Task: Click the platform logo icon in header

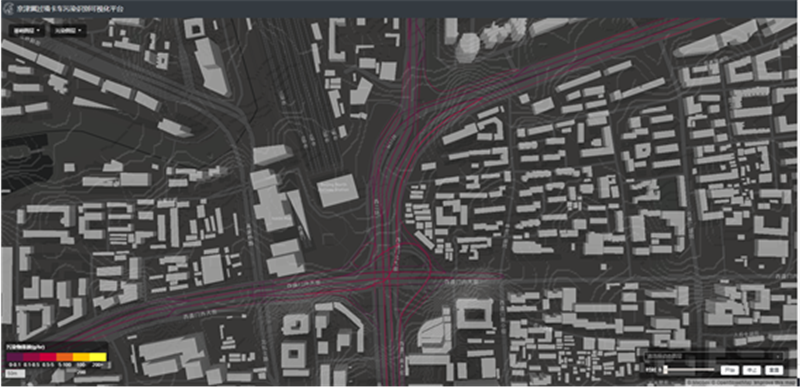Action: click(x=9, y=9)
